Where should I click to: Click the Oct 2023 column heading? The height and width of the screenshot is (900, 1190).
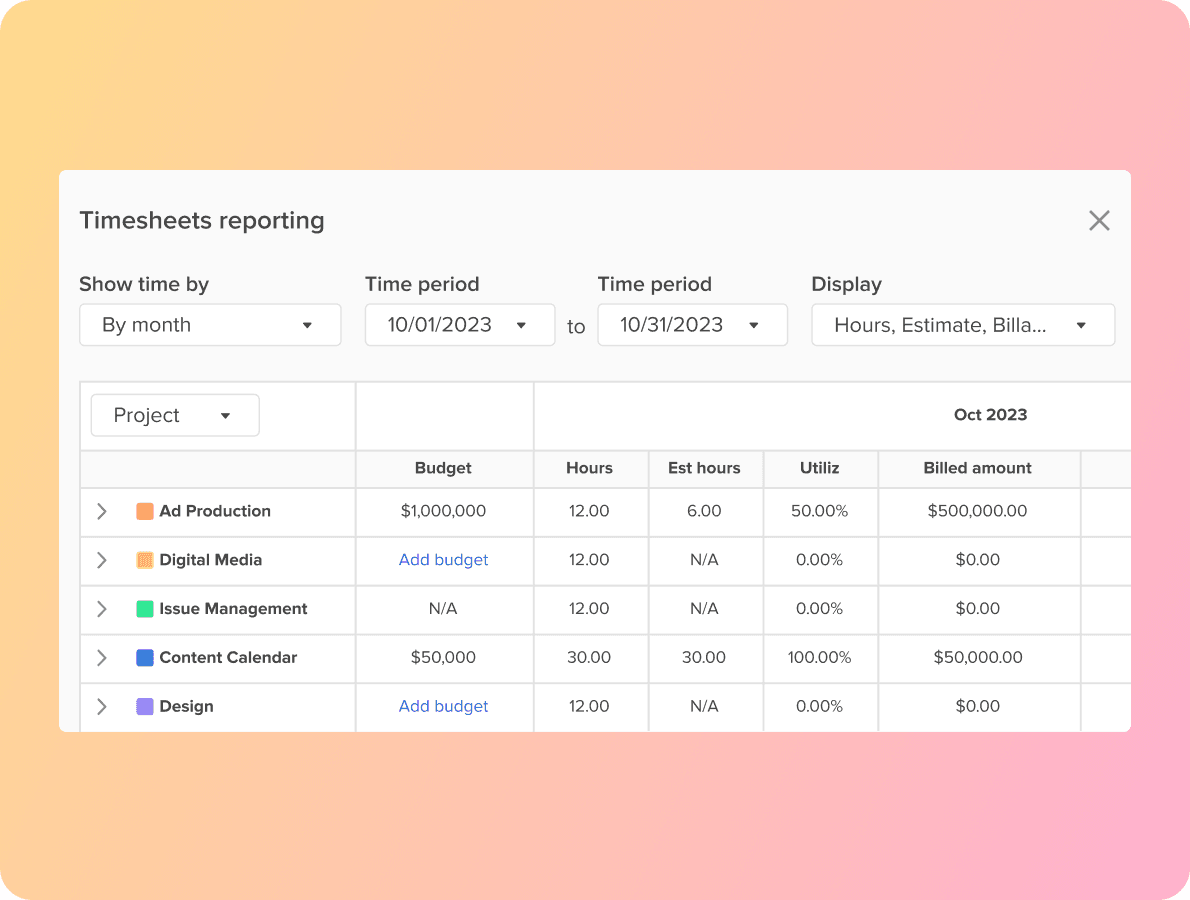point(990,414)
